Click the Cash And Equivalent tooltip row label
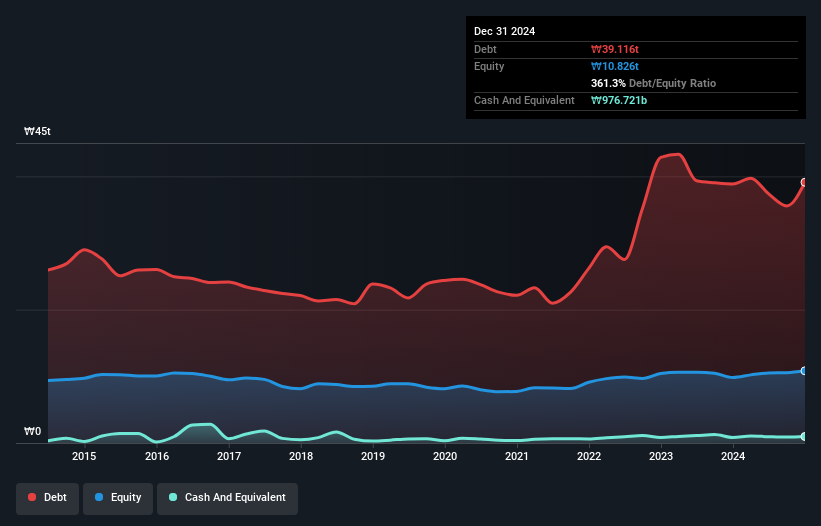Screen dimensions: 821x526 tap(524, 100)
